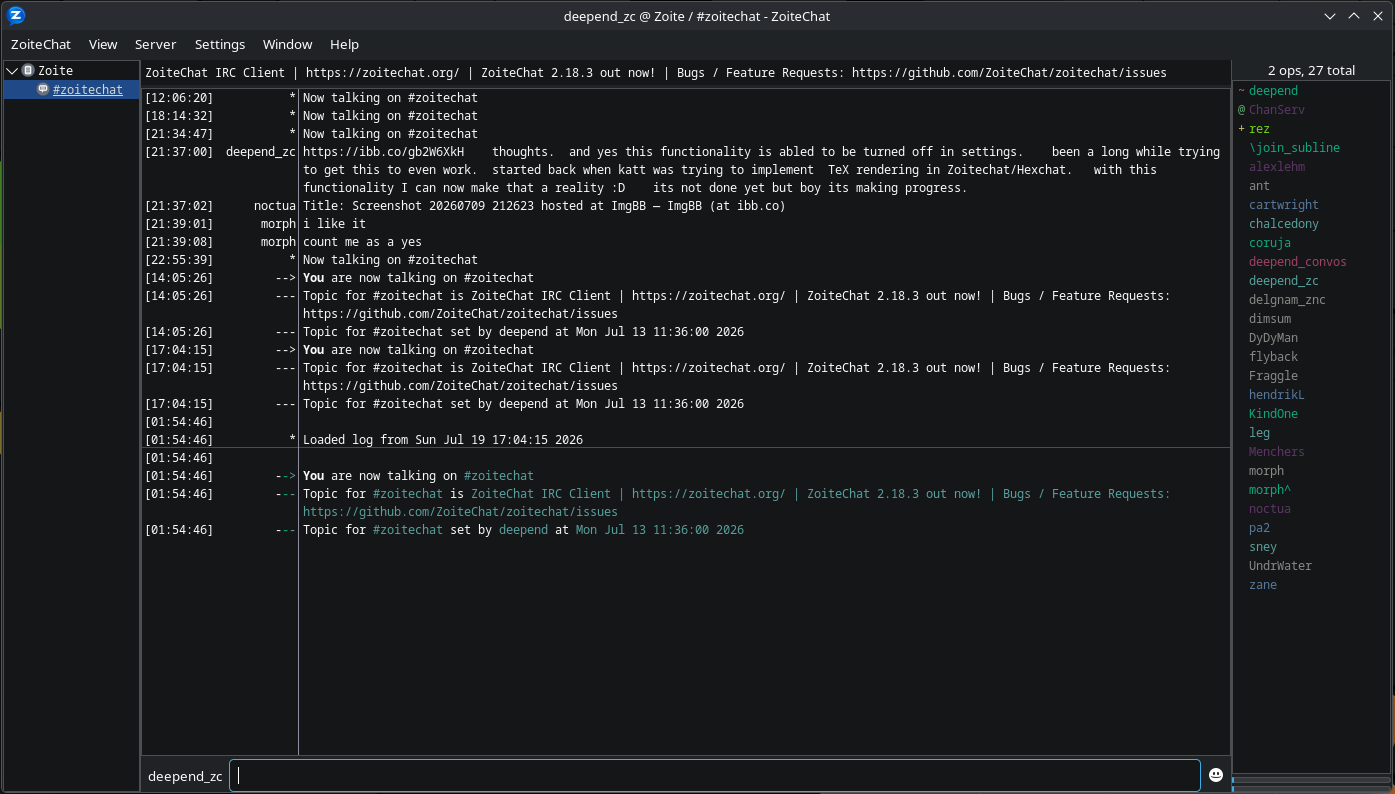Select user \join_subline in the list
1395x794 pixels.
(x=1294, y=148)
